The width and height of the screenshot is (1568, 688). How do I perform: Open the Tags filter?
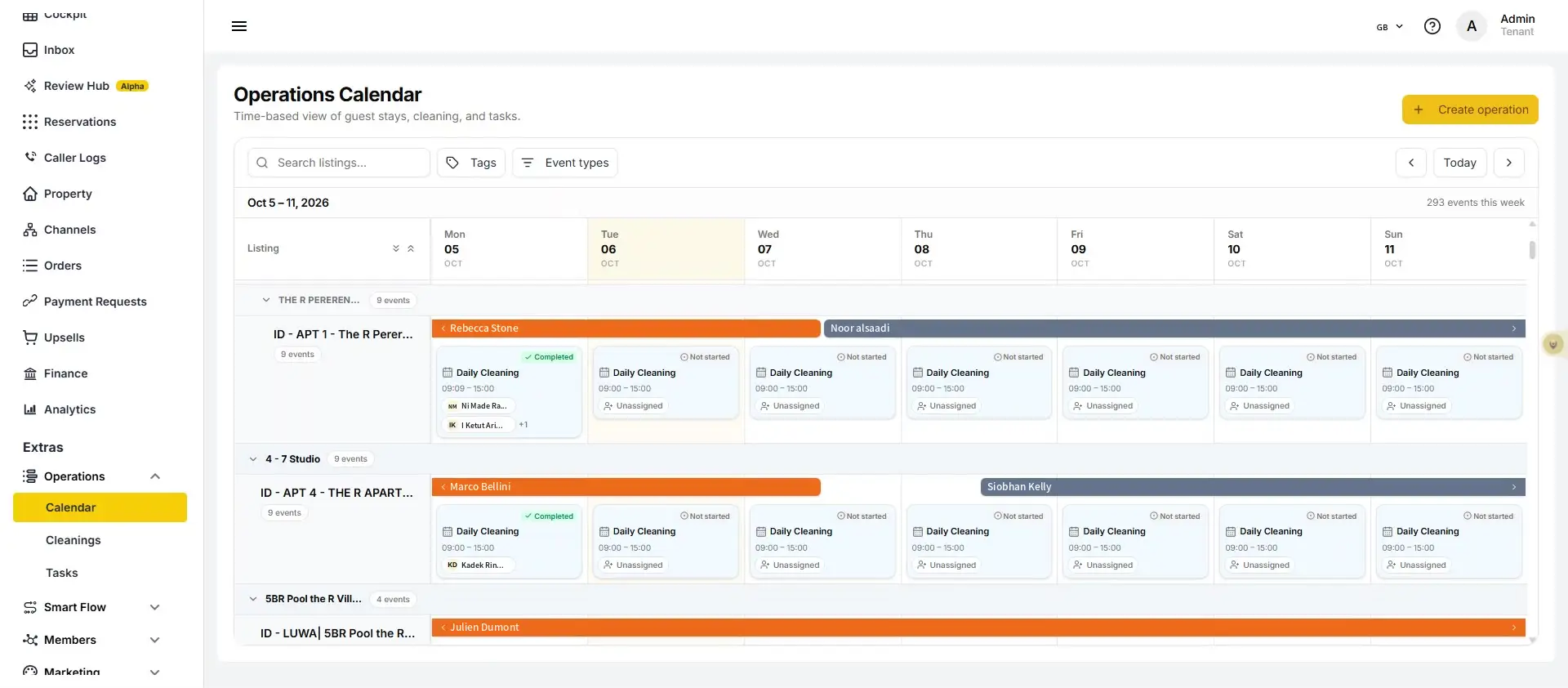[x=471, y=163]
